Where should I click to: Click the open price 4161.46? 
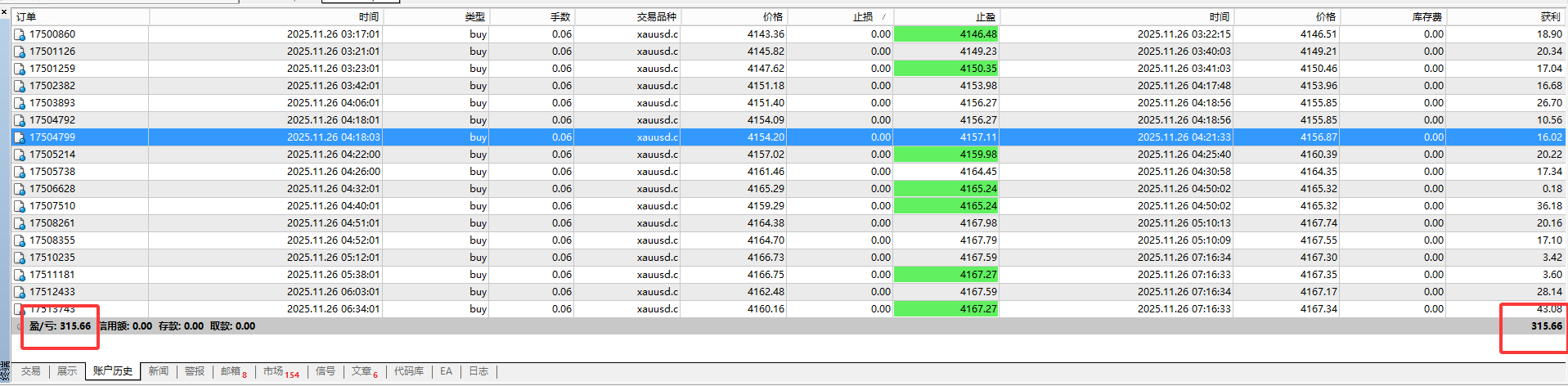click(x=766, y=172)
